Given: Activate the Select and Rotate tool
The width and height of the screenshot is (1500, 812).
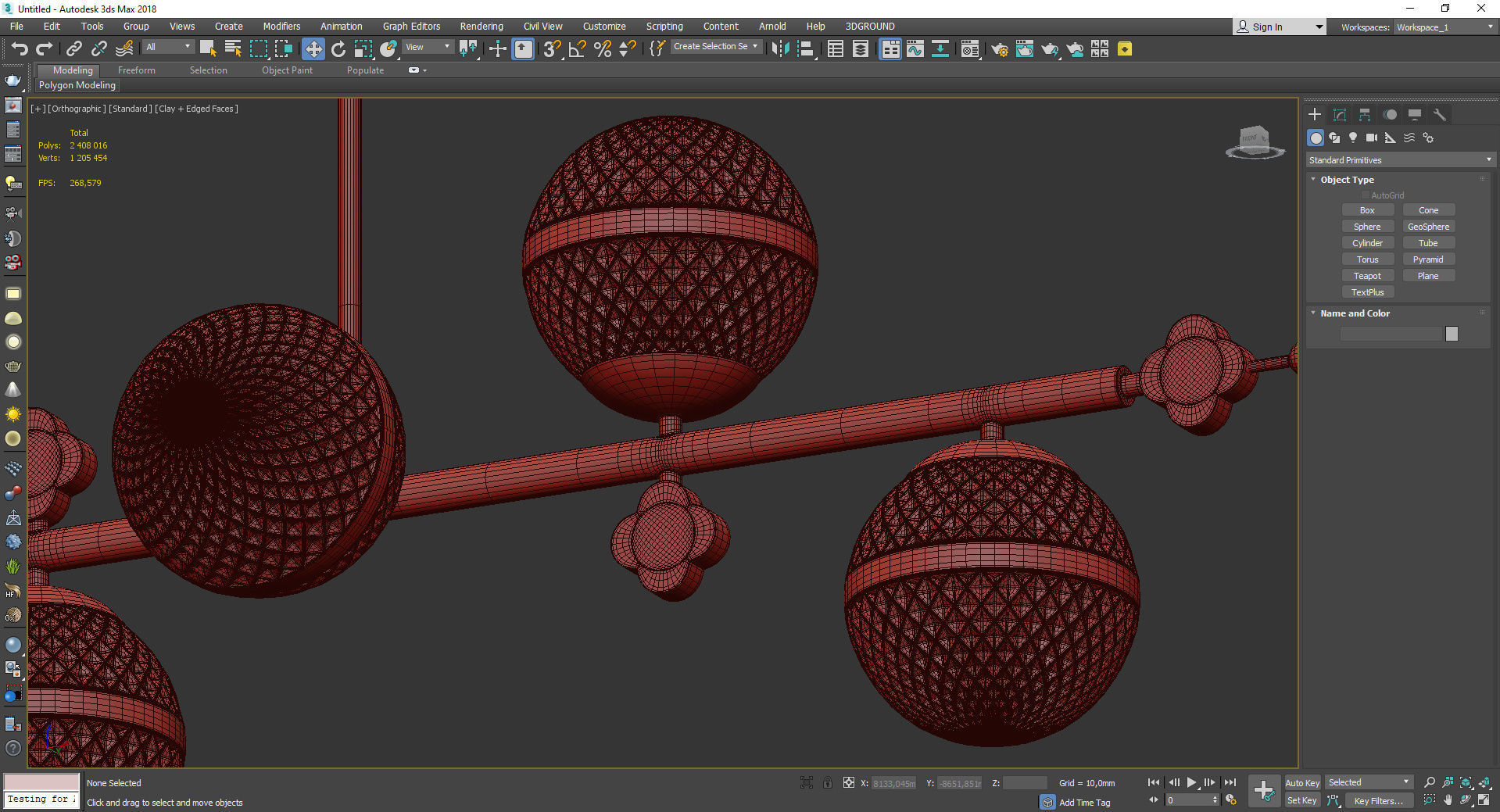Looking at the screenshot, I should click(338, 49).
